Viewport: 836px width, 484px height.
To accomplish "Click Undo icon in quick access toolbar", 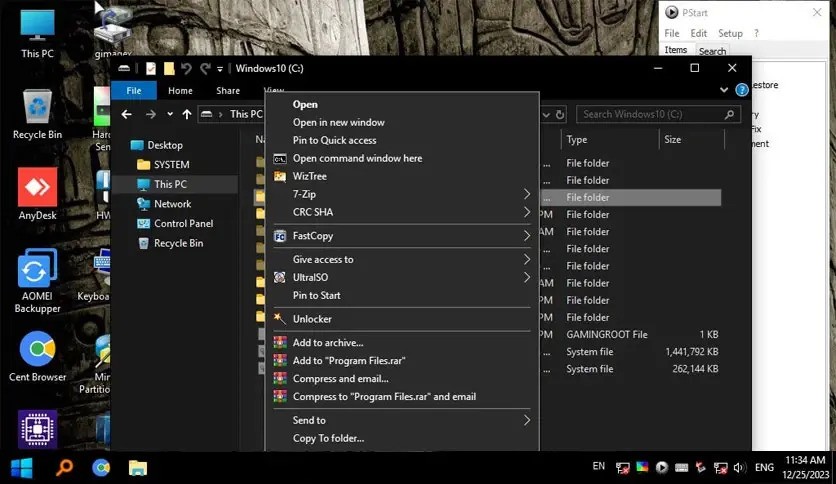I will click(186, 68).
